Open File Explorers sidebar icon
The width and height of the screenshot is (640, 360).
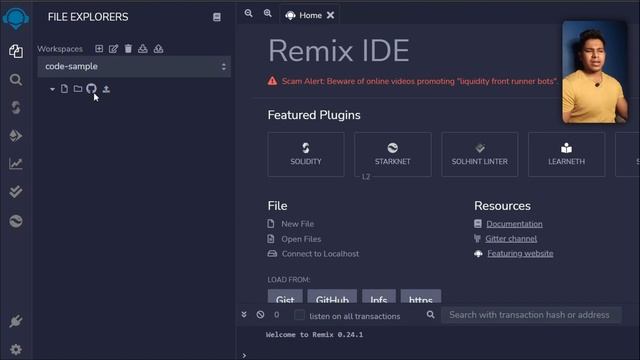coord(16,51)
